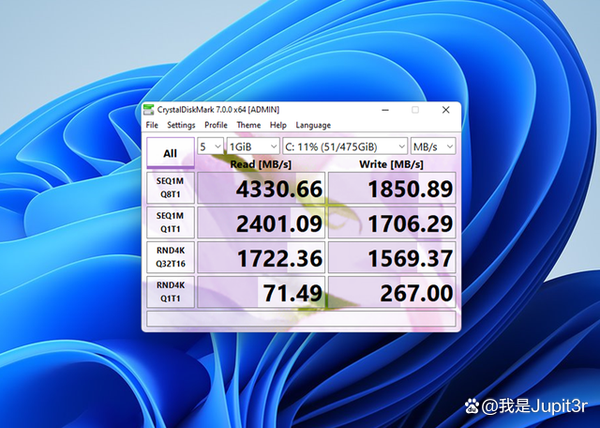Start the SEQ1M Q8T1 test

[x=170, y=188]
